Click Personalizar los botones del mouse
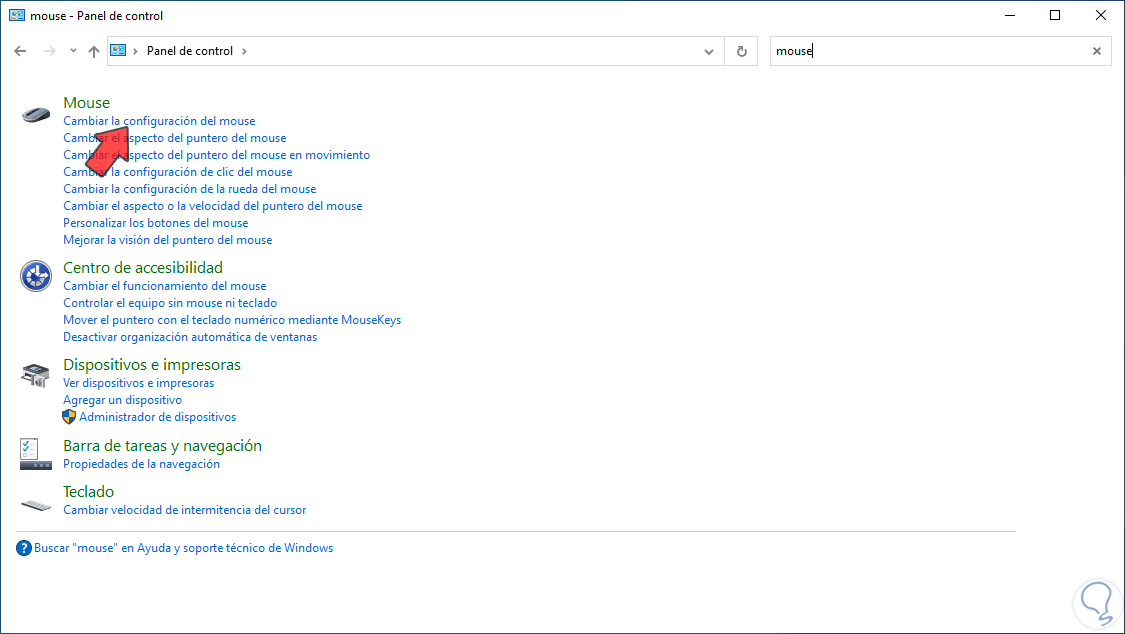 155,223
